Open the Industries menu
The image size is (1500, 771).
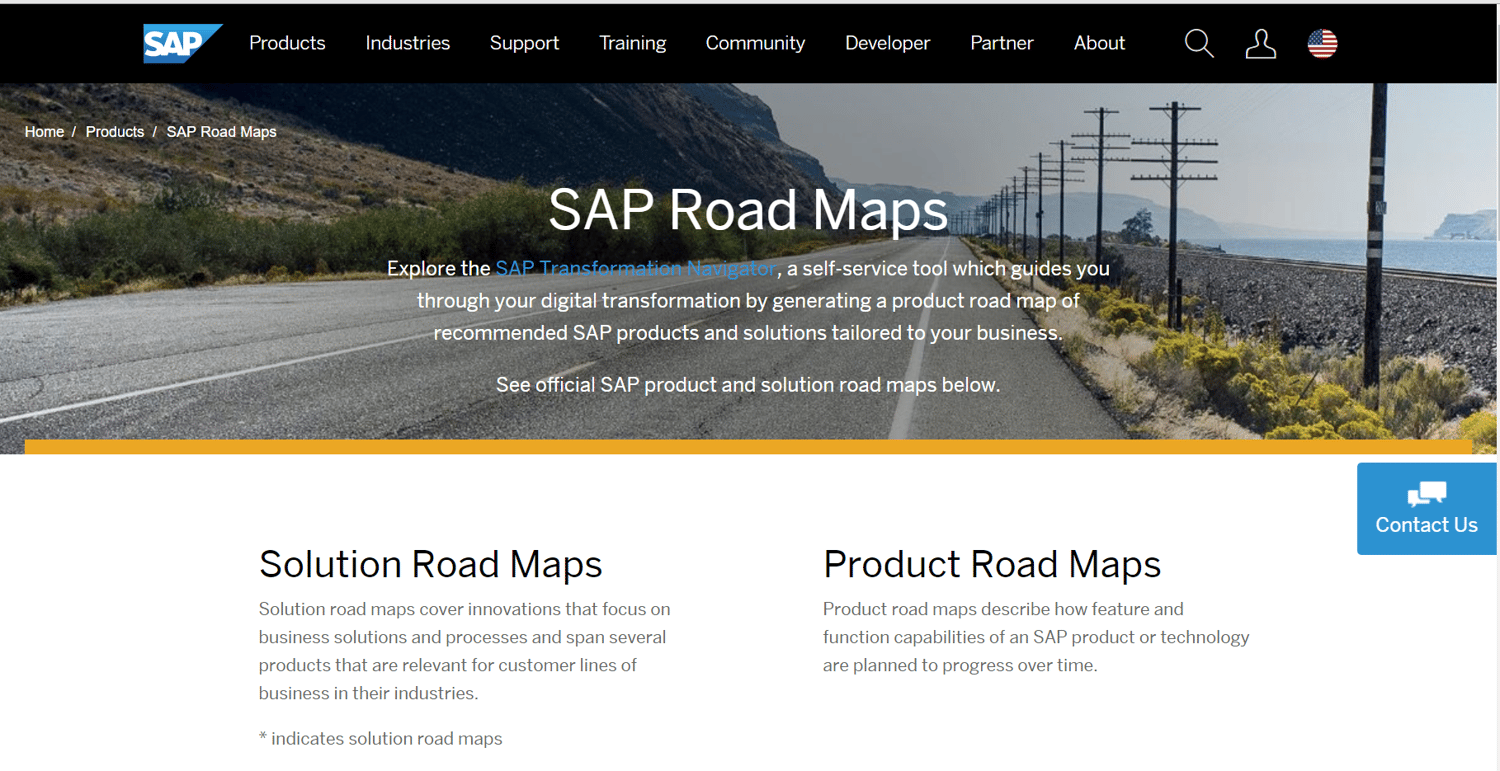click(408, 43)
